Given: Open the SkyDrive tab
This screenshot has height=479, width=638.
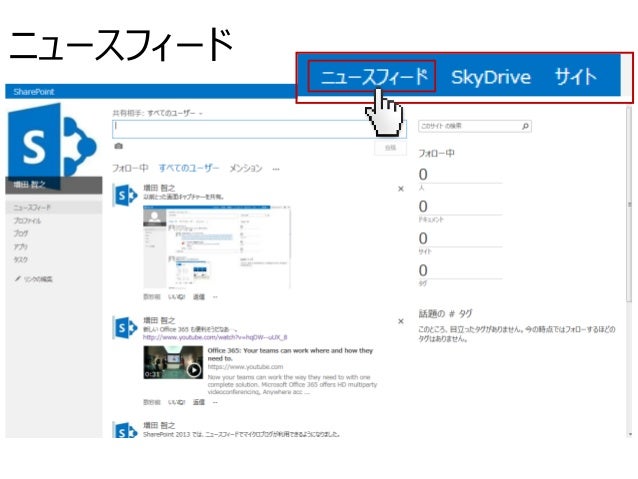Looking at the screenshot, I should [491, 77].
